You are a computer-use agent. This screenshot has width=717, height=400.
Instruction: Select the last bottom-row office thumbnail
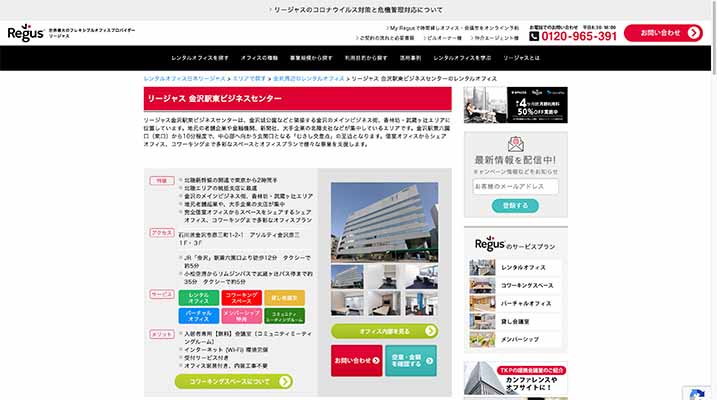click(421, 303)
